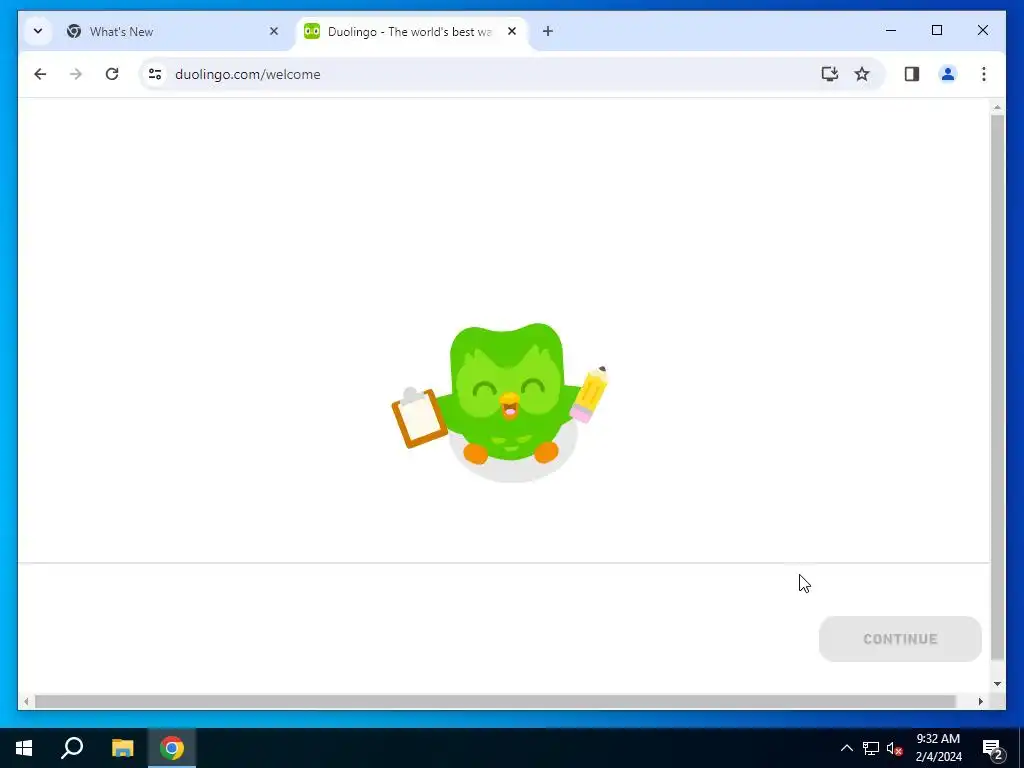Show hidden system tray icons

coord(846,748)
